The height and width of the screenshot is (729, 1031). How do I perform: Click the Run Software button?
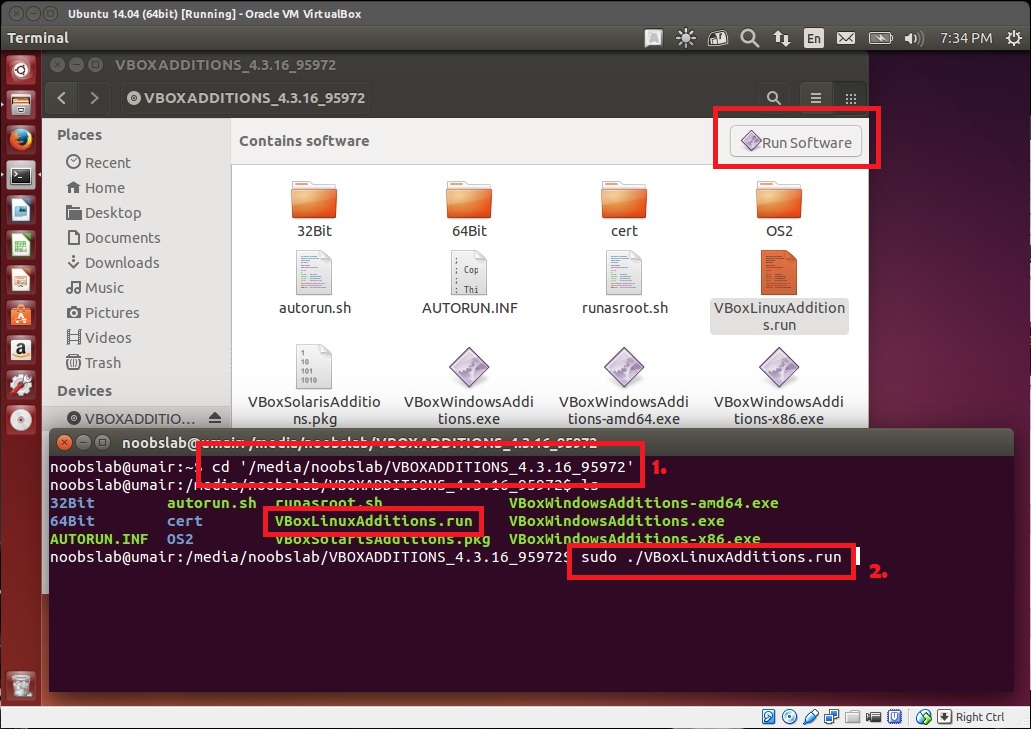point(796,142)
